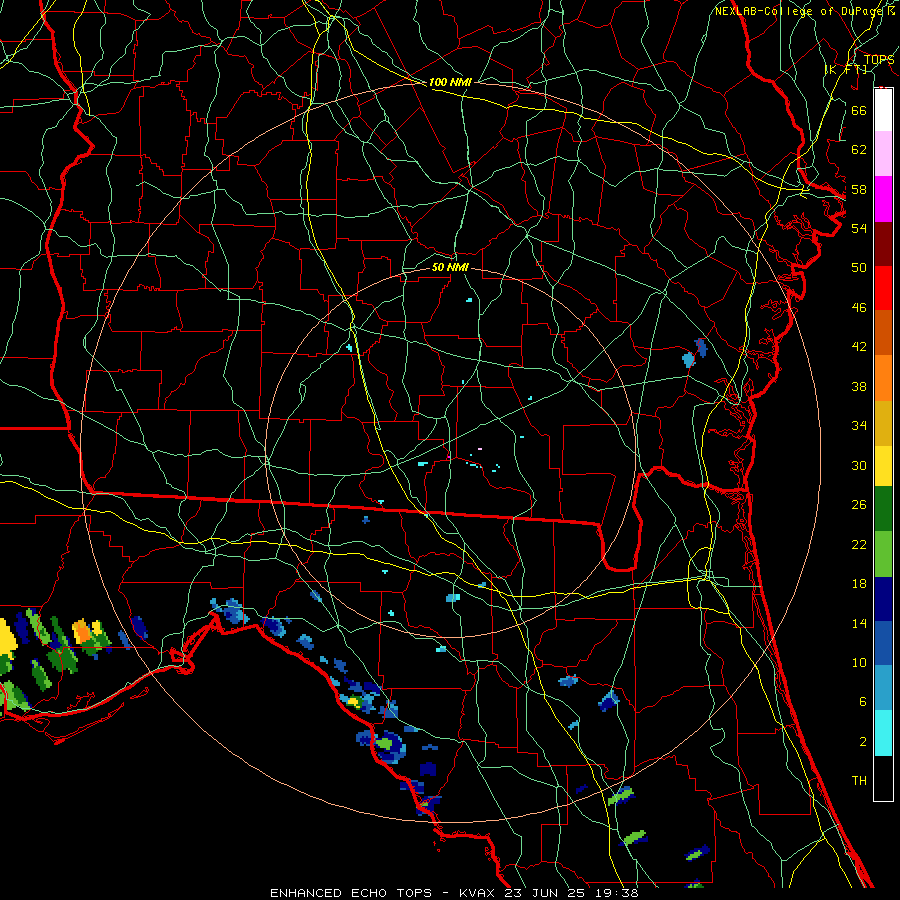Pick the yellow legend swatch

coord(883,465)
